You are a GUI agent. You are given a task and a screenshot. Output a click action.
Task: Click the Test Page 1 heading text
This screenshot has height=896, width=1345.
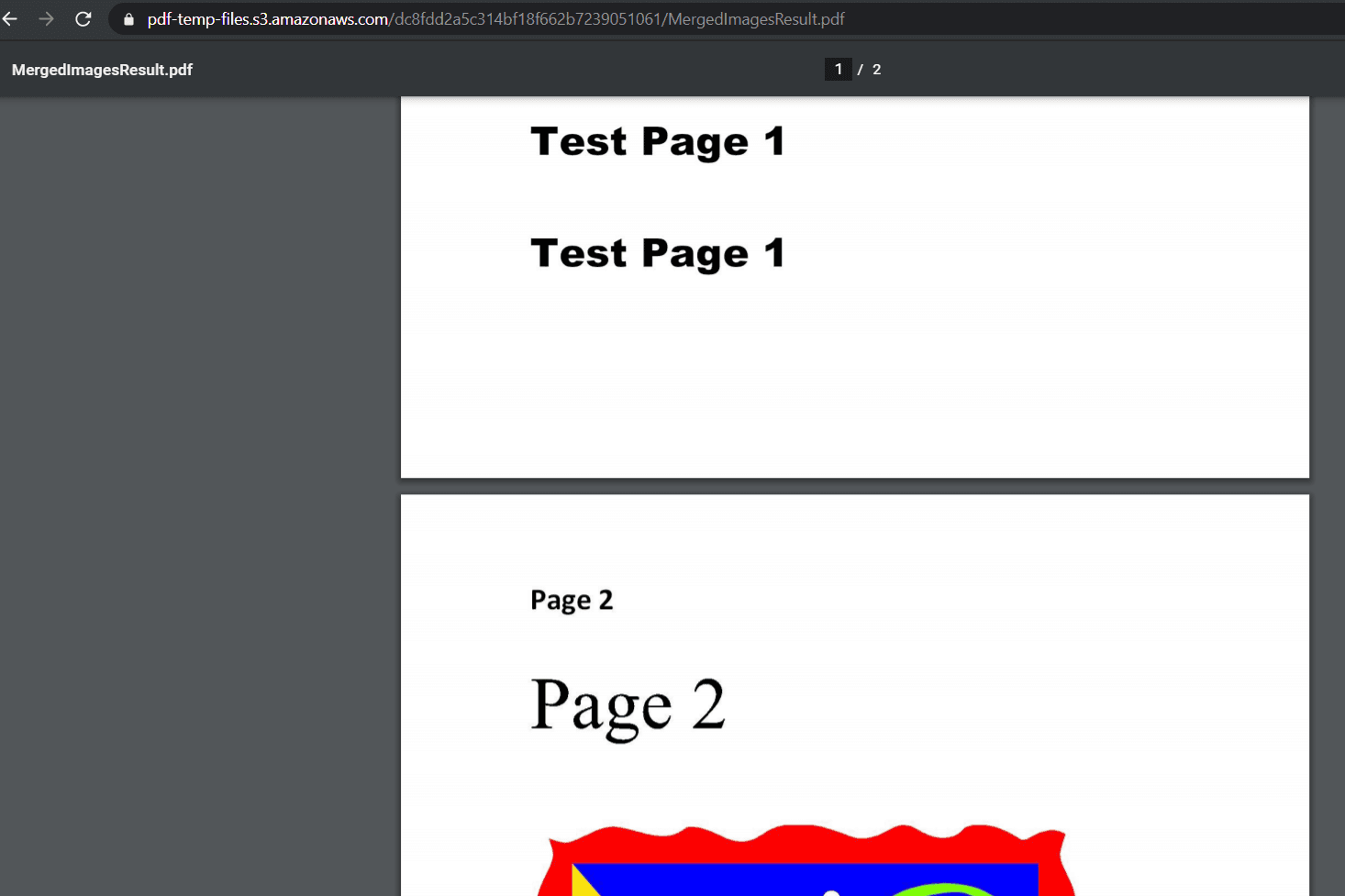pyautogui.click(x=657, y=141)
